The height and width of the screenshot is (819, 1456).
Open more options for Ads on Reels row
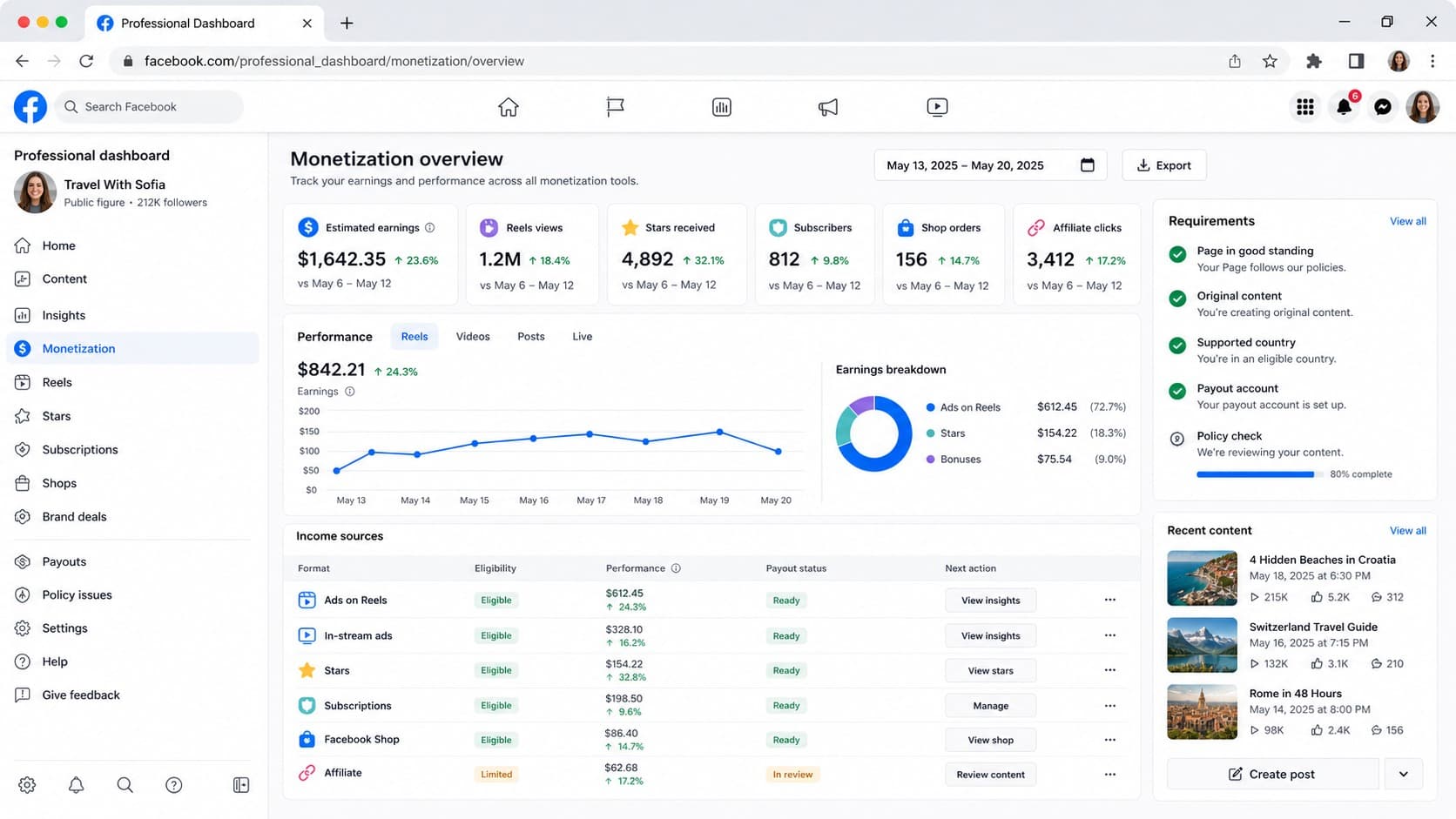pyautogui.click(x=1109, y=600)
